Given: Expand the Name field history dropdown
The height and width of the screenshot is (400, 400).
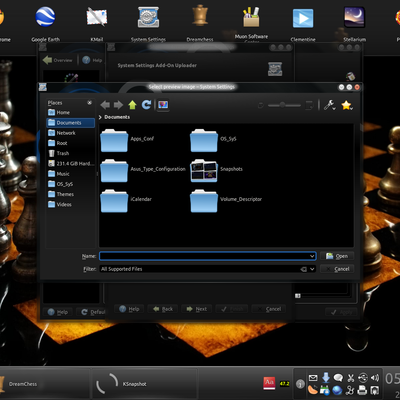Looking at the screenshot, I should 312,256.
